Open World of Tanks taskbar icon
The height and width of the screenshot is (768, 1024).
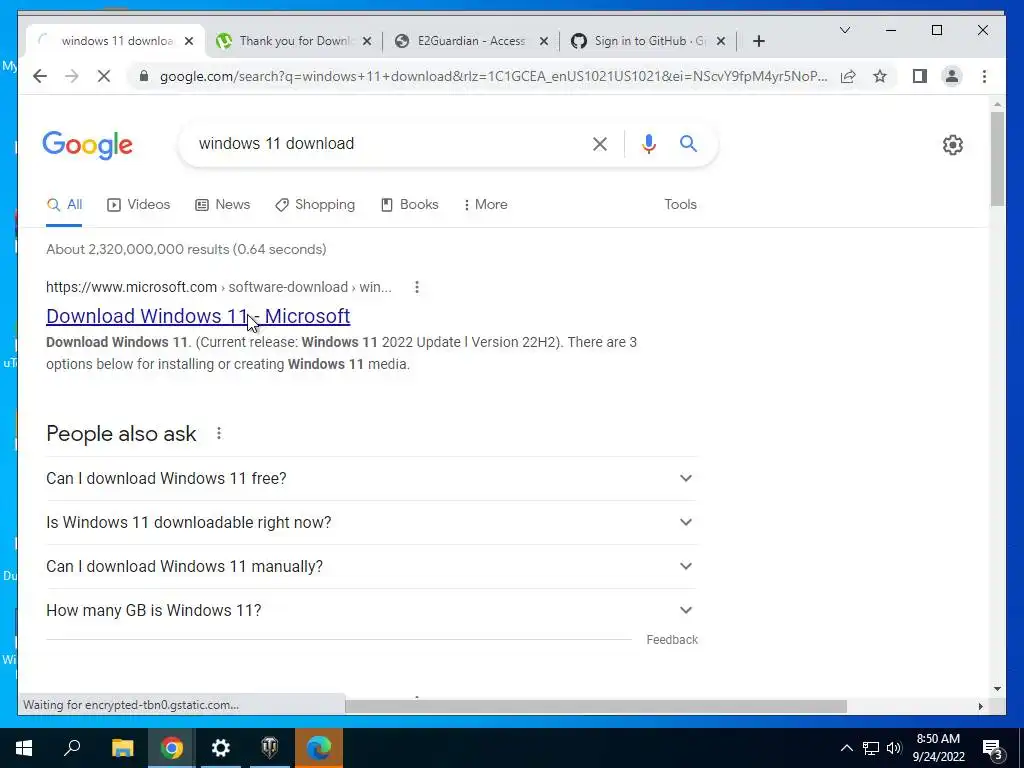[x=270, y=748]
